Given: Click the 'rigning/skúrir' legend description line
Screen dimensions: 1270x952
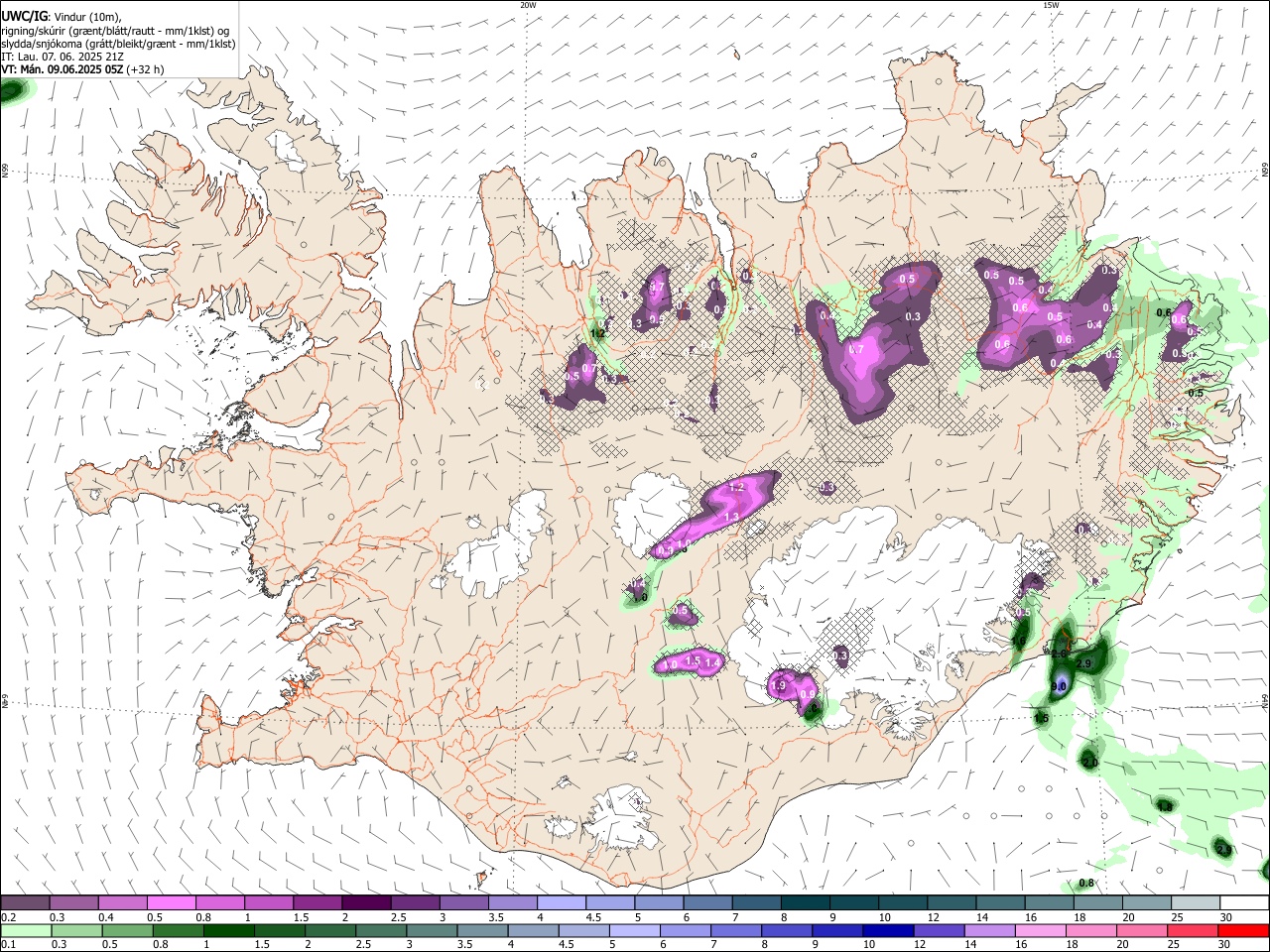Looking at the screenshot, I should click(x=115, y=30).
